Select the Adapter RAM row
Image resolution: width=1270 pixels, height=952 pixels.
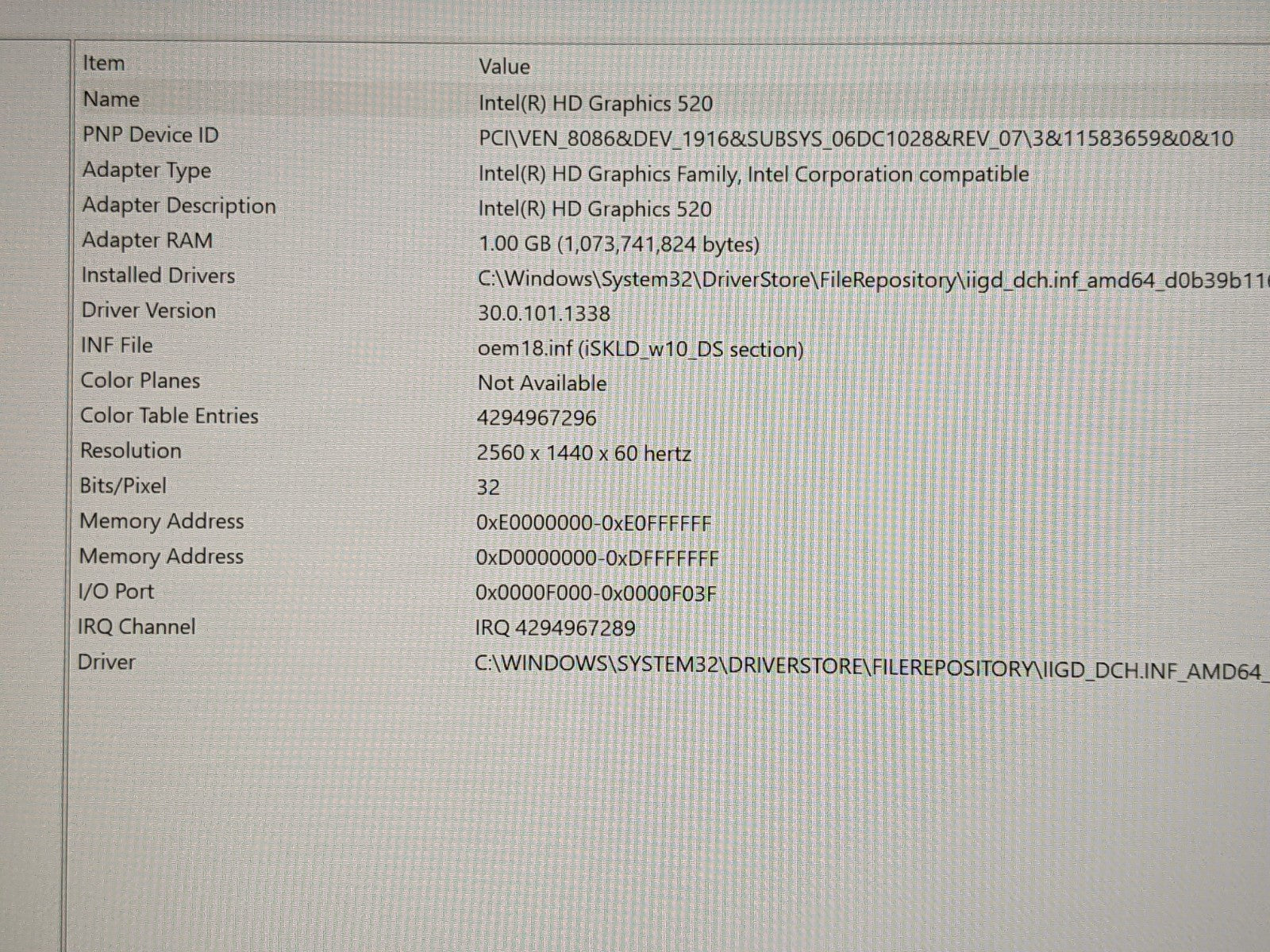tap(148, 240)
